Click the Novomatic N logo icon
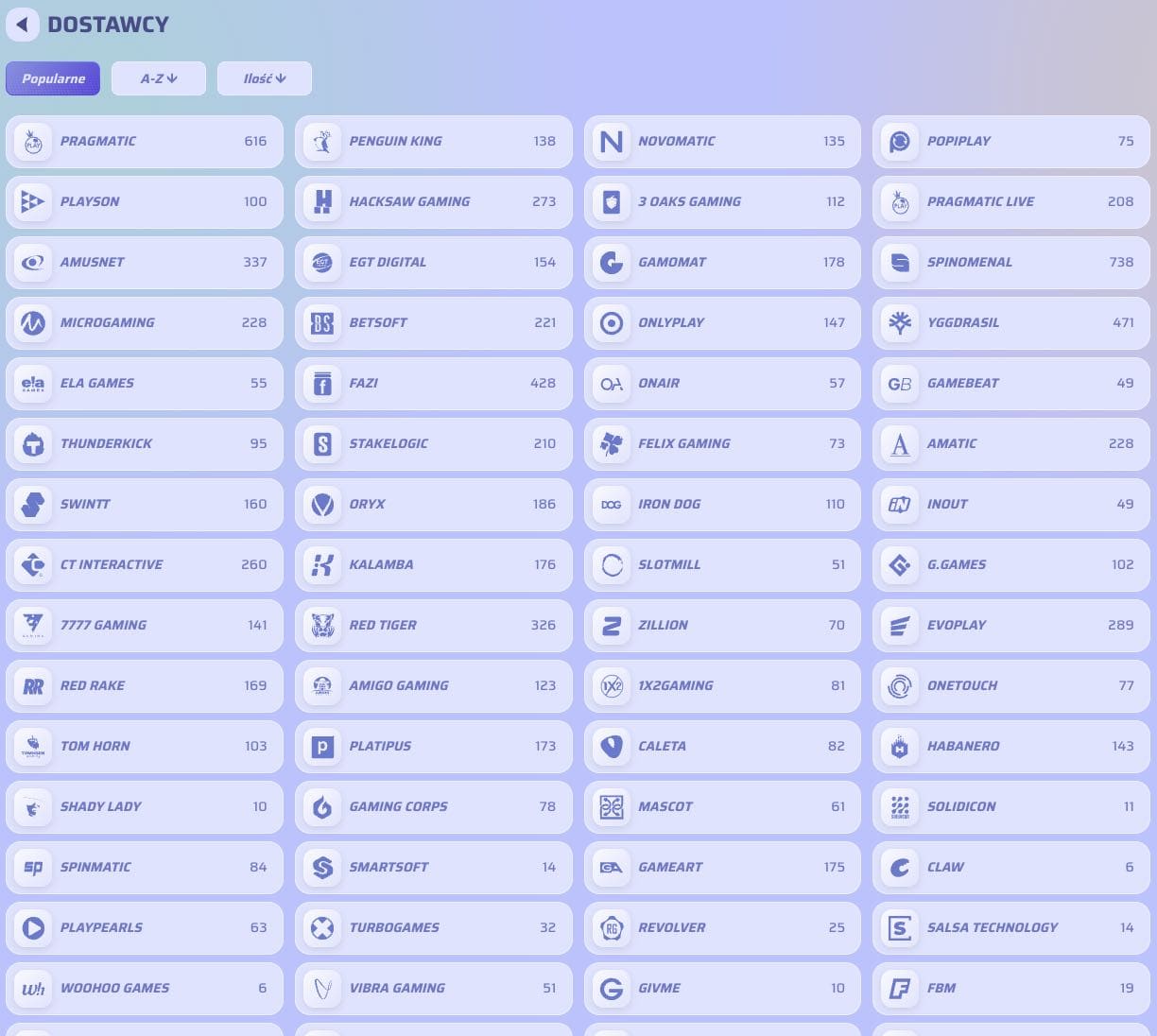The image size is (1157, 1036). click(x=612, y=142)
